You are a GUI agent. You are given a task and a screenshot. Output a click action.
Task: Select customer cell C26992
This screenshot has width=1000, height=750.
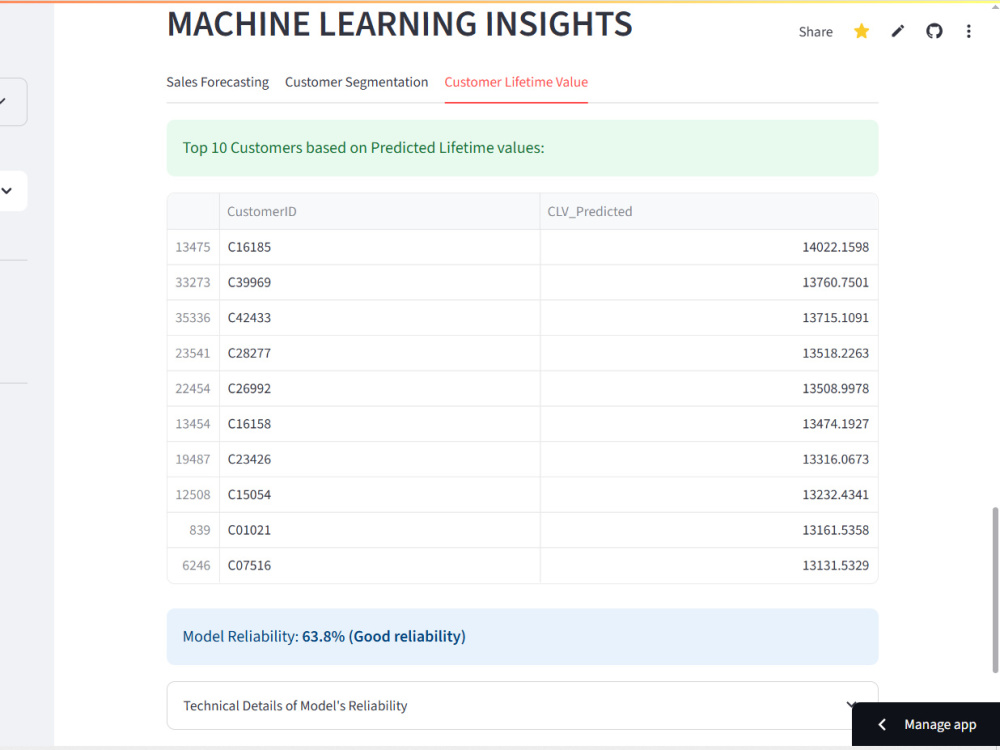[379, 388]
